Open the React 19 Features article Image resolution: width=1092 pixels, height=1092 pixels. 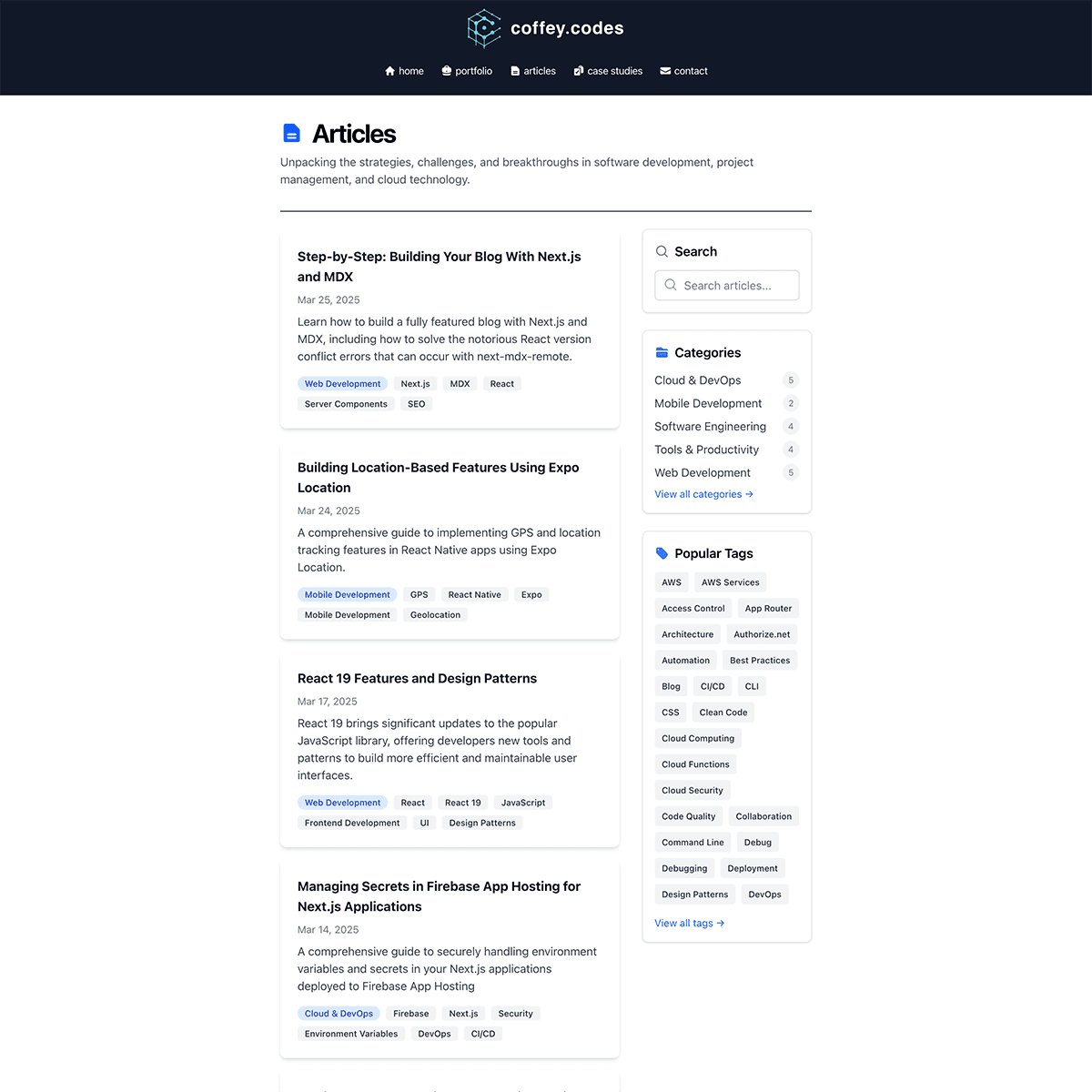pyautogui.click(x=417, y=678)
